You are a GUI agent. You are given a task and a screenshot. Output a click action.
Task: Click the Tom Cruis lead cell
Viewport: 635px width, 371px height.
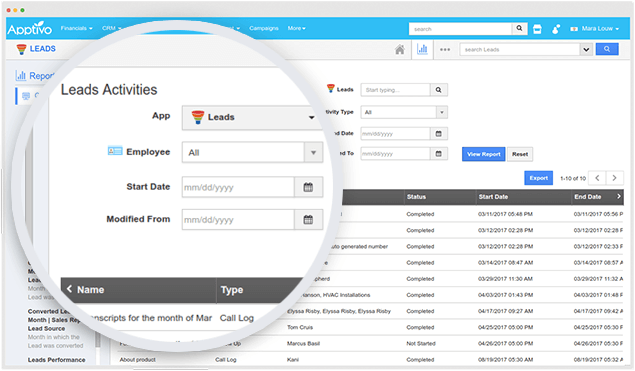coord(300,327)
